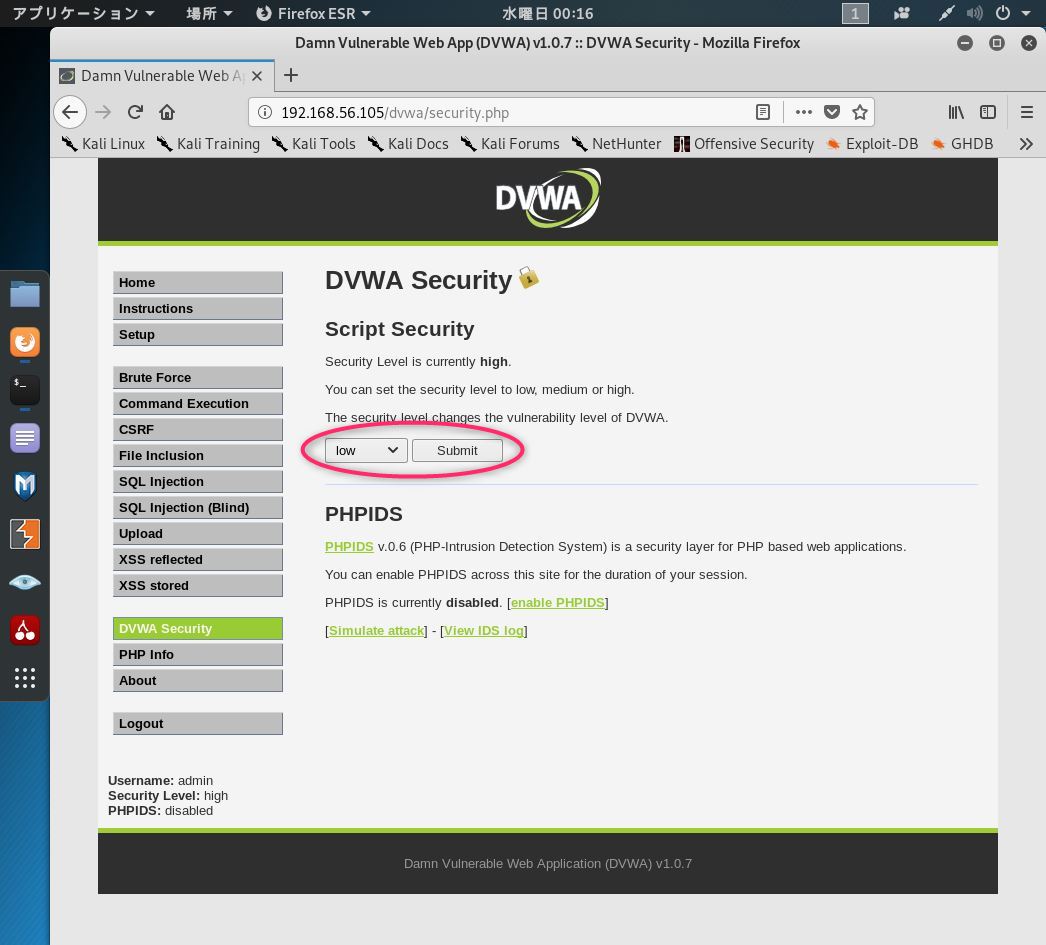Open Instructions in DVWA sidebar
This screenshot has height=945, width=1046.
click(x=197, y=308)
